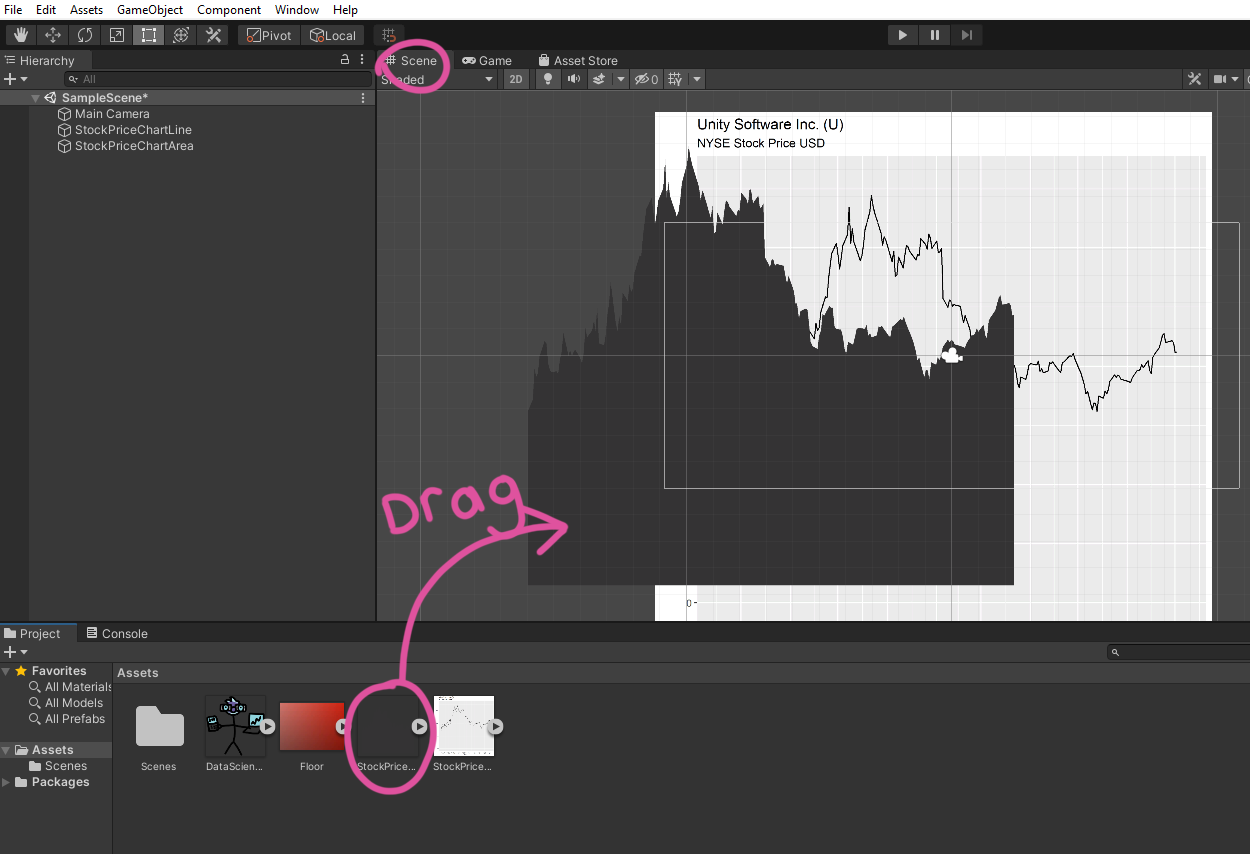Open the Window menu
The width and height of the screenshot is (1250, 854).
297,9
